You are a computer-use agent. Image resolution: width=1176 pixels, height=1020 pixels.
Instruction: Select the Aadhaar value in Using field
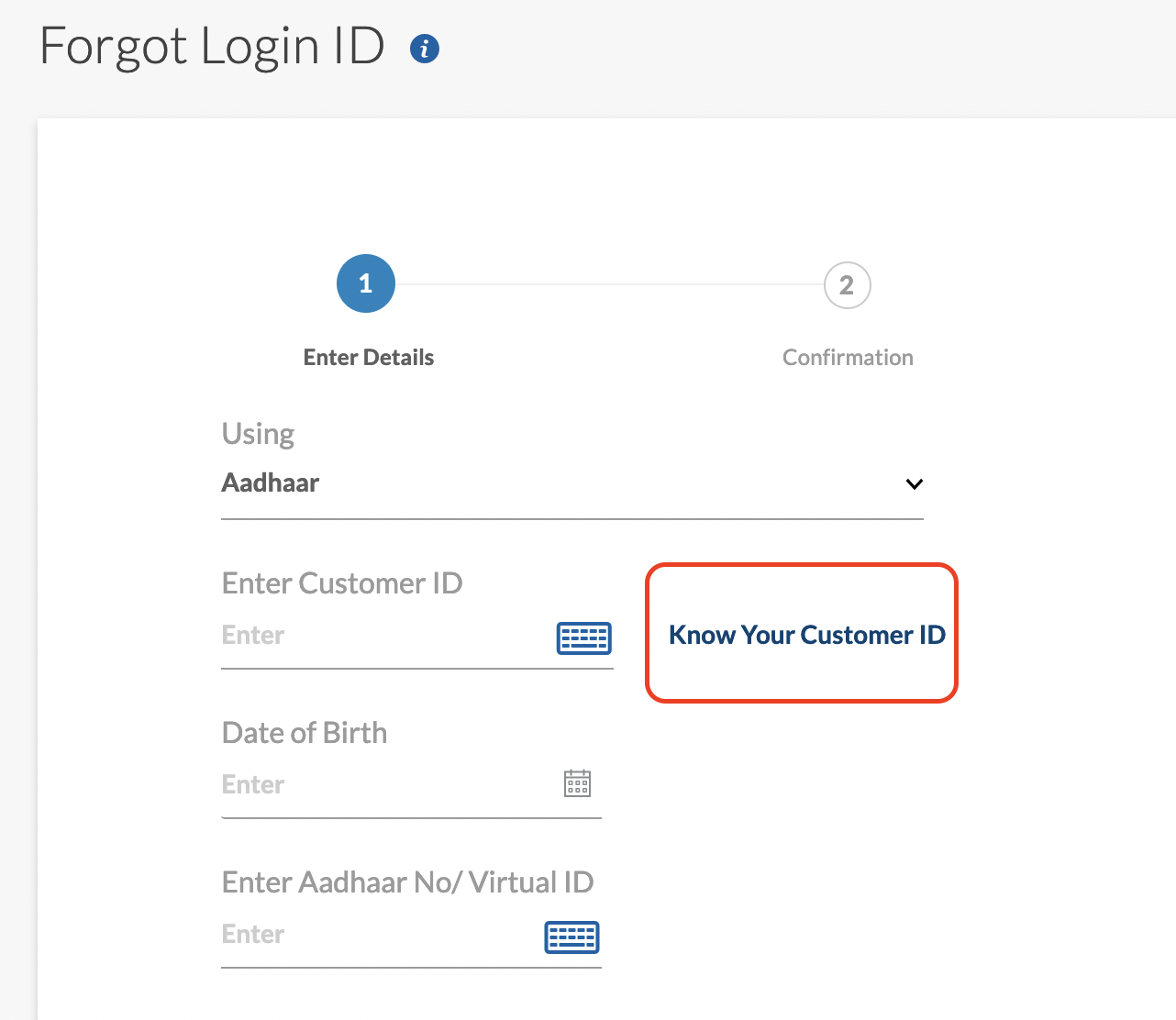271,482
